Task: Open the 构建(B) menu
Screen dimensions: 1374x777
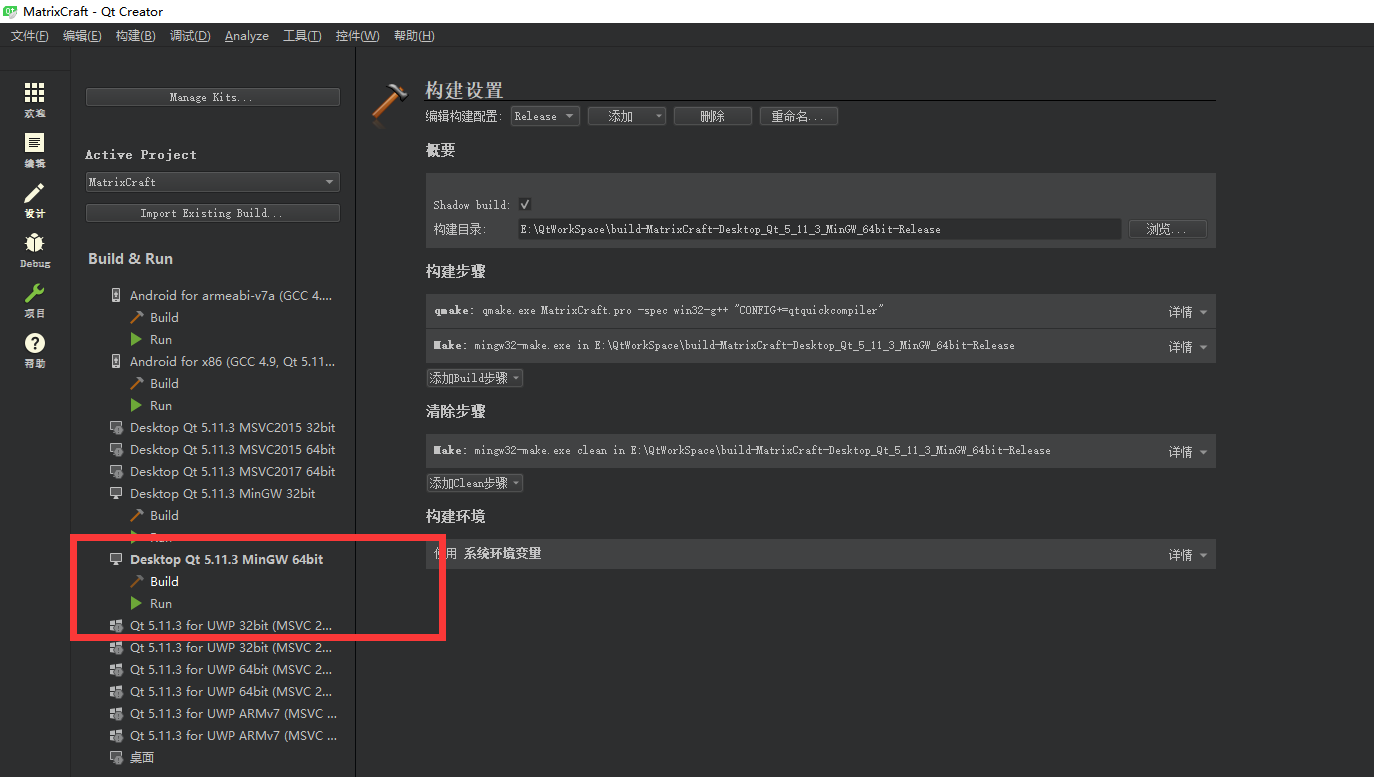Action: (x=135, y=35)
